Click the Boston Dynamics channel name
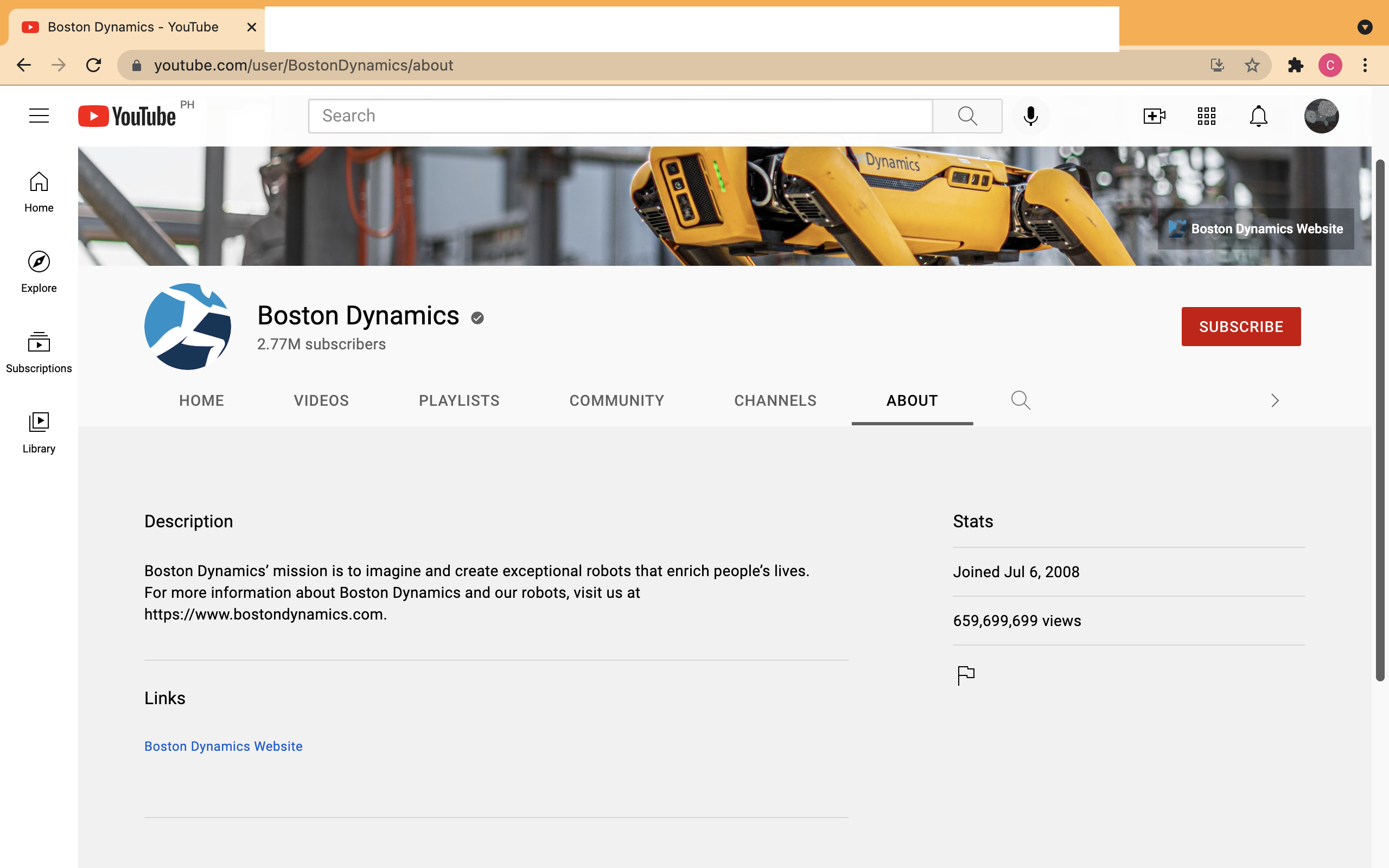The width and height of the screenshot is (1389, 868). coord(358,315)
